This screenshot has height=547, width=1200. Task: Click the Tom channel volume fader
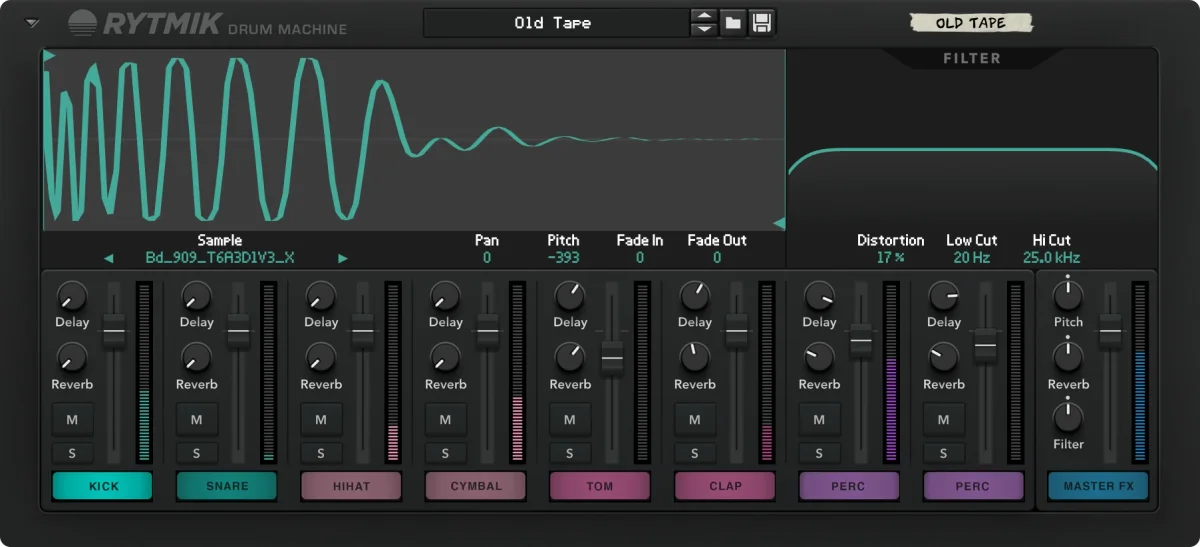click(612, 357)
